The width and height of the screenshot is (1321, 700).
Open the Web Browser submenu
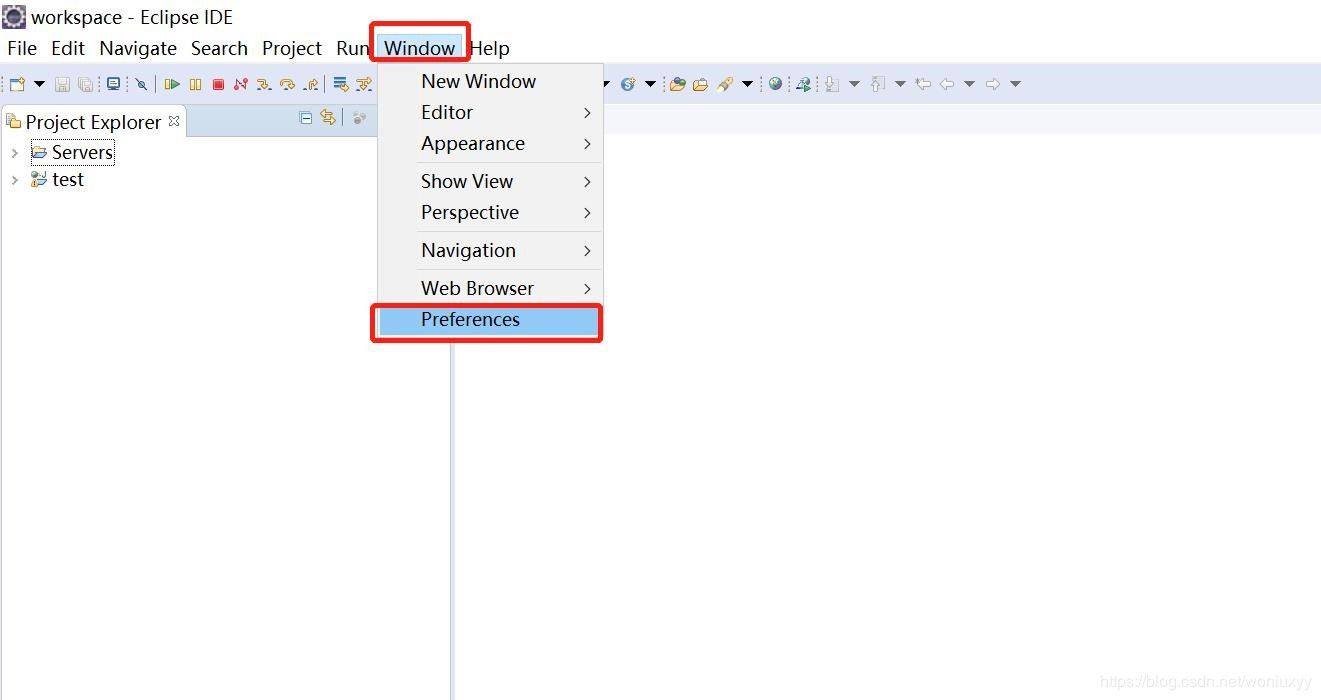[x=490, y=289]
